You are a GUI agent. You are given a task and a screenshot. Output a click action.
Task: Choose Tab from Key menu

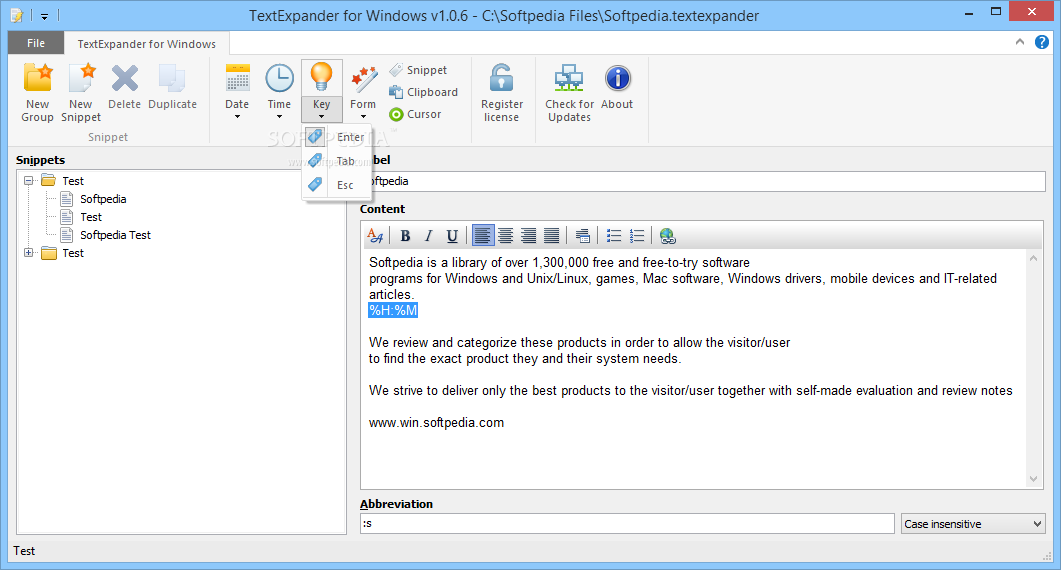(x=336, y=161)
